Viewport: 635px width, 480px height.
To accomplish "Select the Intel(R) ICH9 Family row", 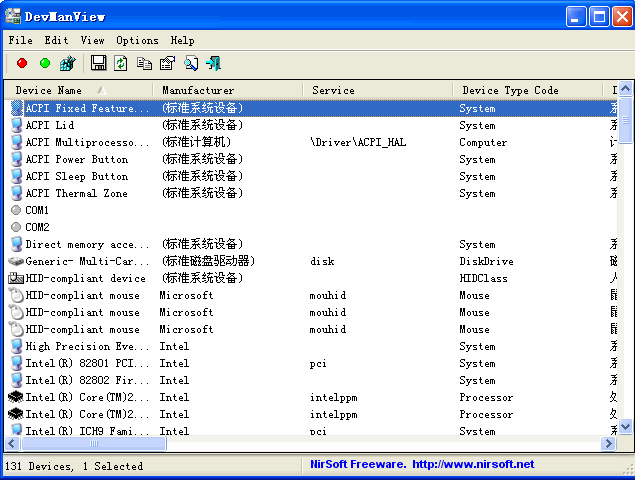I will 311,429.
